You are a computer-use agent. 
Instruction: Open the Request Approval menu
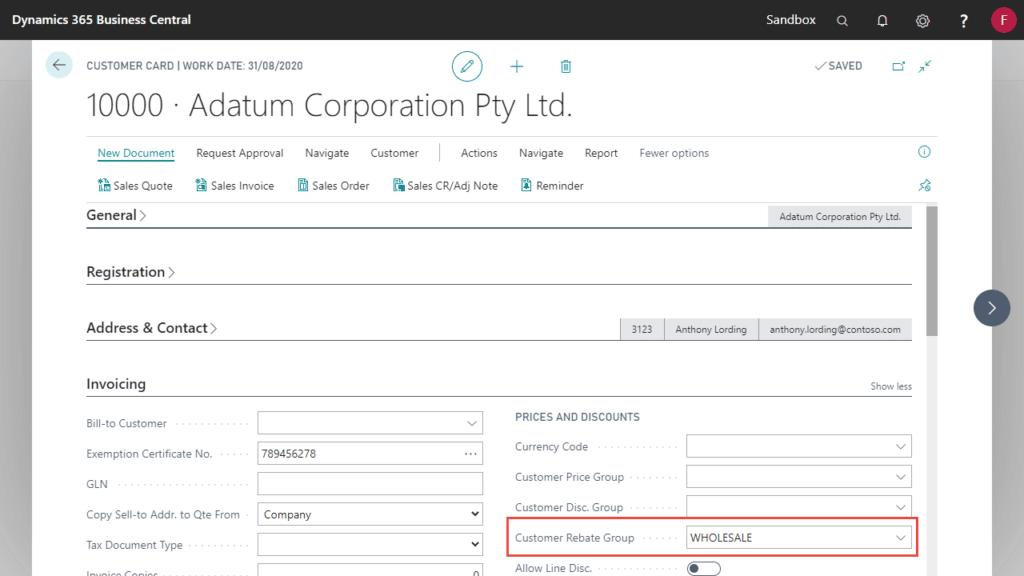[x=239, y=153]
